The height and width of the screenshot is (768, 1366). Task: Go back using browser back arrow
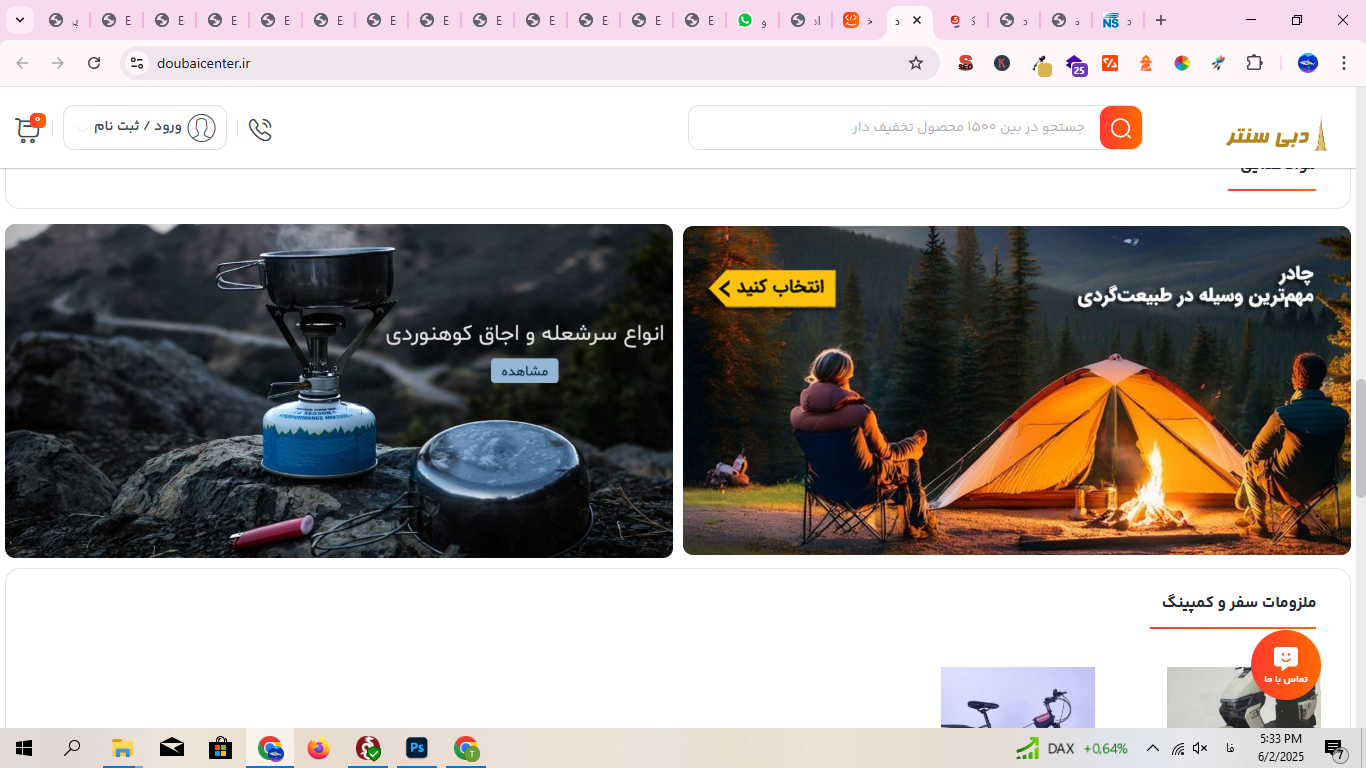pos(22,63)
